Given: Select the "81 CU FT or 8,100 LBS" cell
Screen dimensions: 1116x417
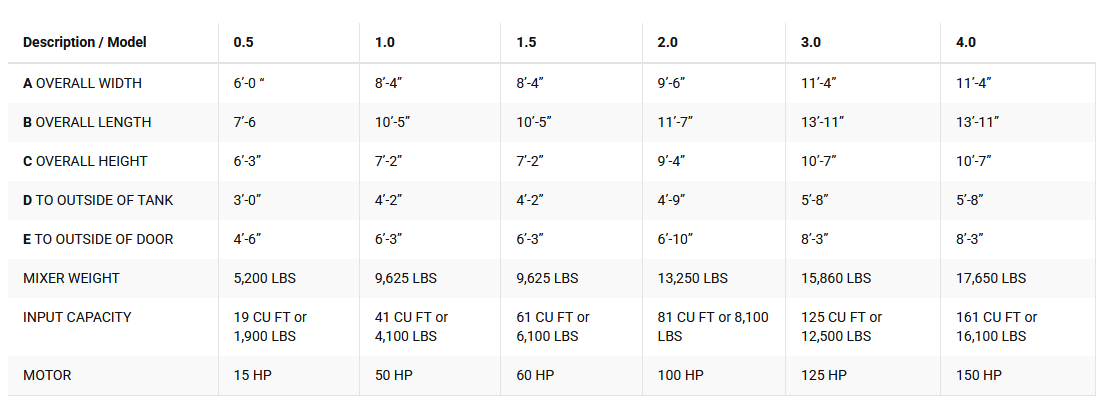Looking at the screenshot, I should (x=713, y=327).
